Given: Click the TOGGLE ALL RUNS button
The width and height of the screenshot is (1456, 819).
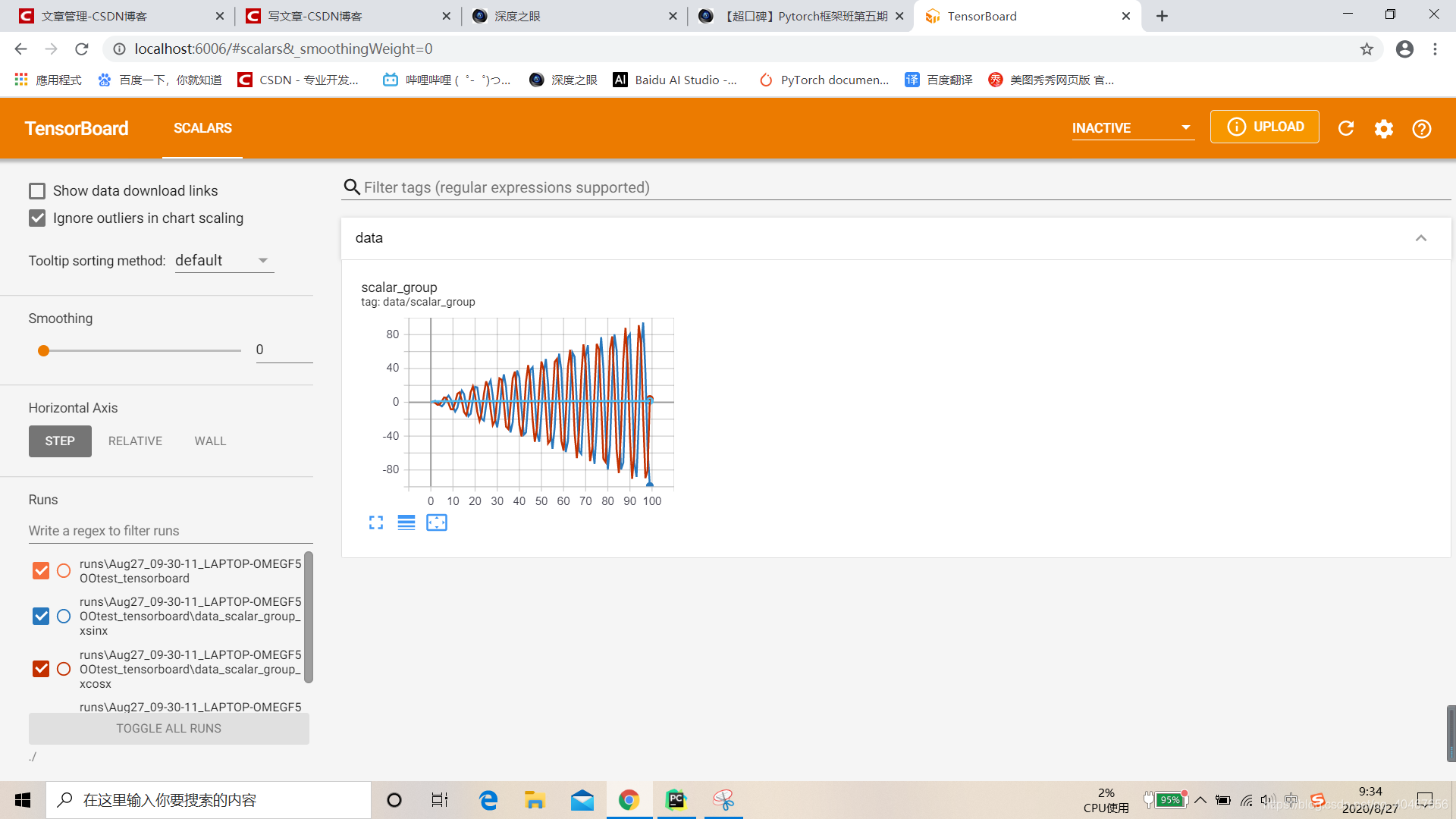Looking at the screenshot, I should [168, 728].
